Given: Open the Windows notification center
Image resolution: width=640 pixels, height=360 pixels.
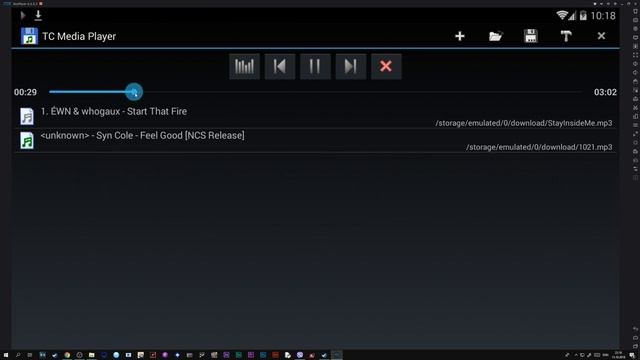Looking at the screenshot, I should tap(632, 356).
